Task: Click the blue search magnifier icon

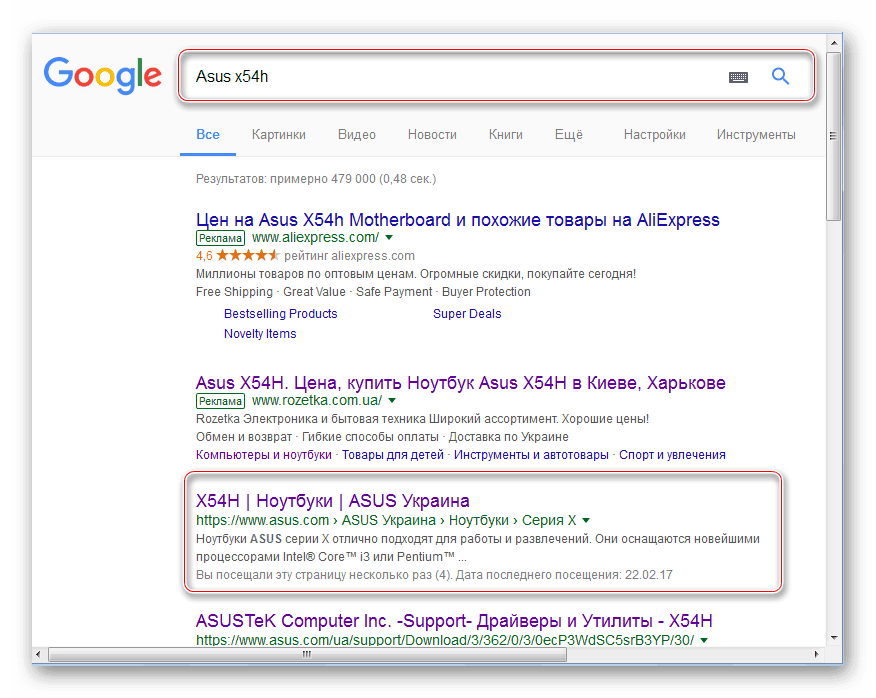Action: [780, 76]
